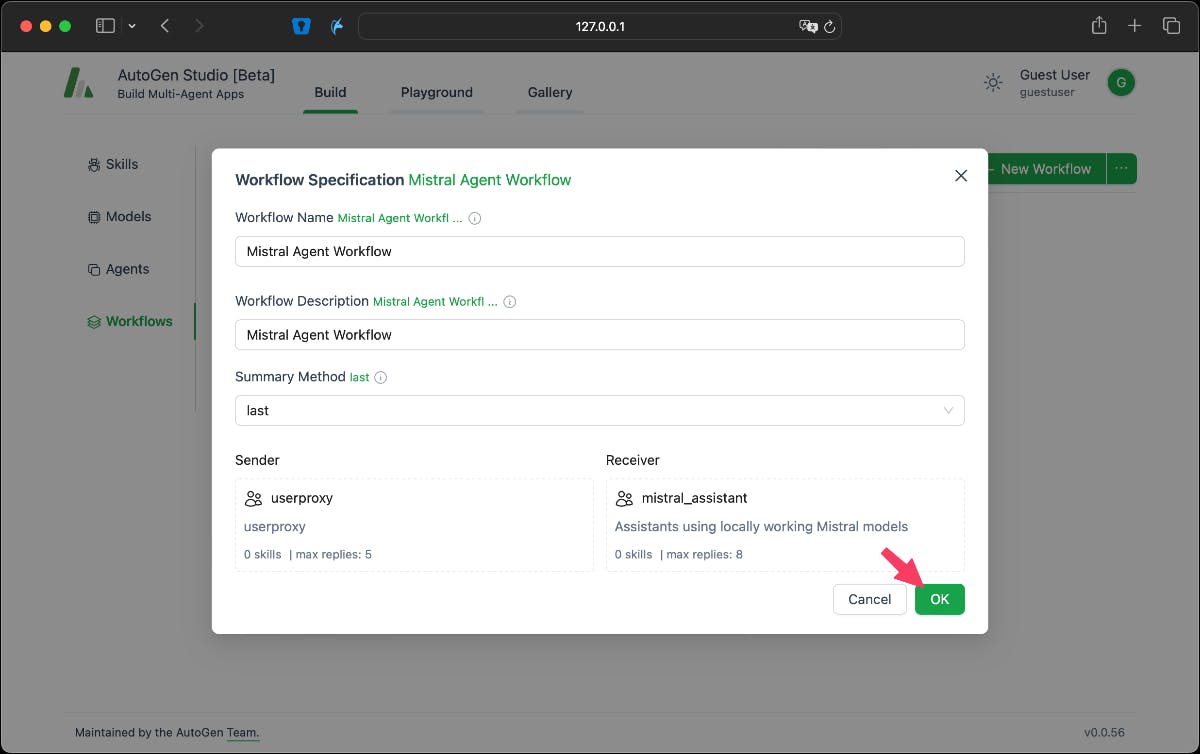Click the Safari address bar
1200x754 pixels.
click(x=600, y=26)
